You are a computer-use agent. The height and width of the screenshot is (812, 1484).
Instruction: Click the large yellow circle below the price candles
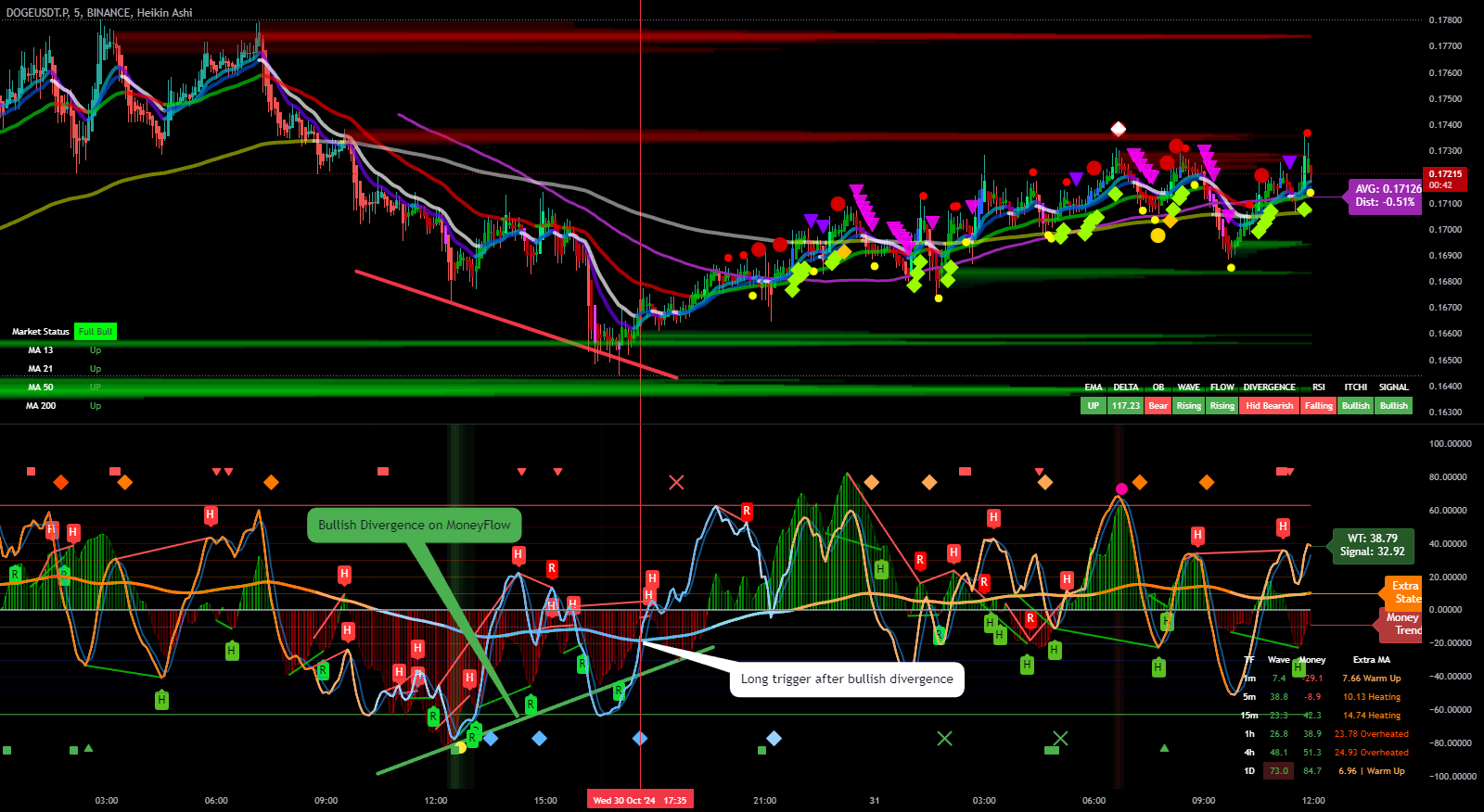click(1158, 235)
